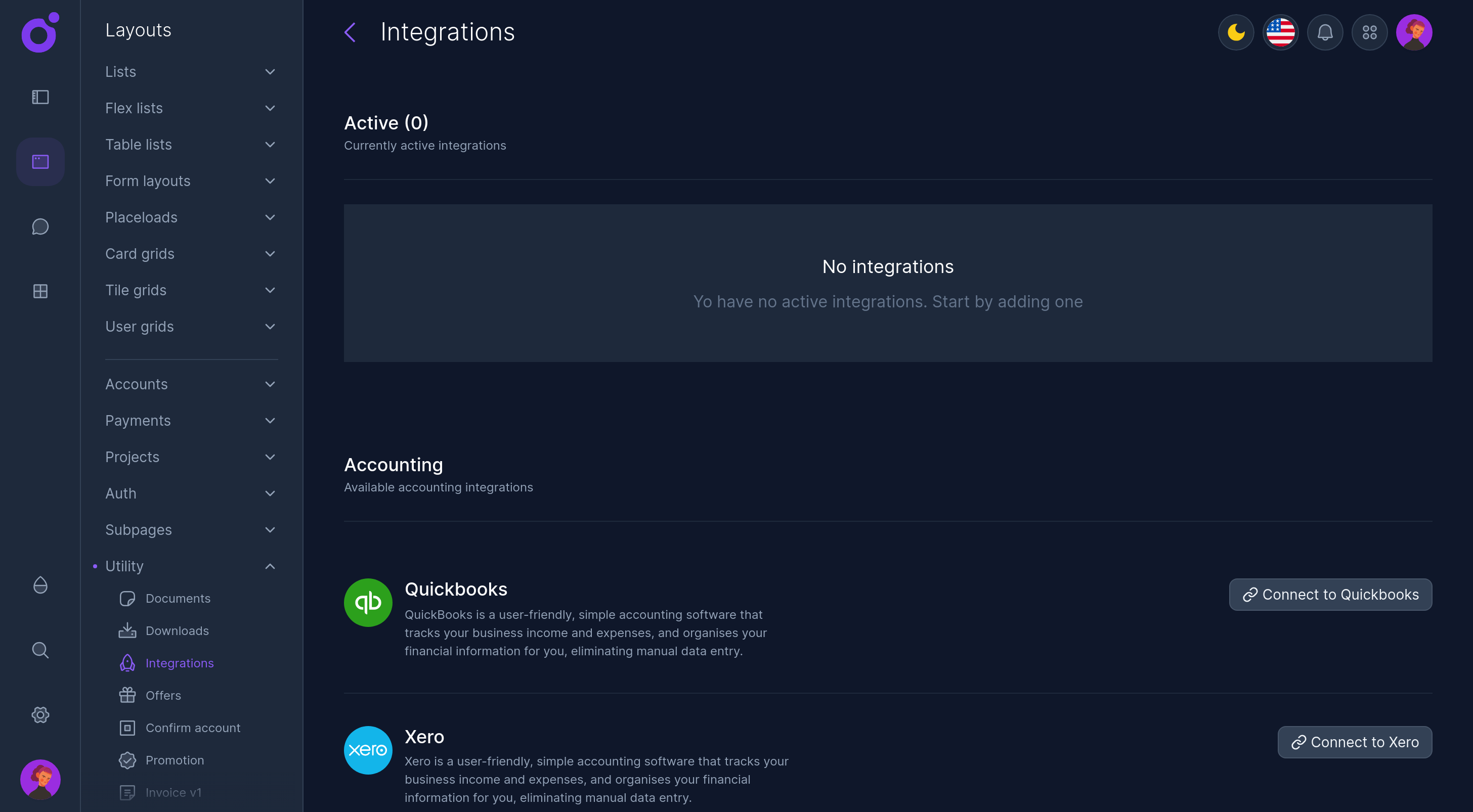The width and height of the screenshot is (1473, 812).
Task: Open the search icon in sidebar
Action: pyautogui.click(x=40, y=650)
